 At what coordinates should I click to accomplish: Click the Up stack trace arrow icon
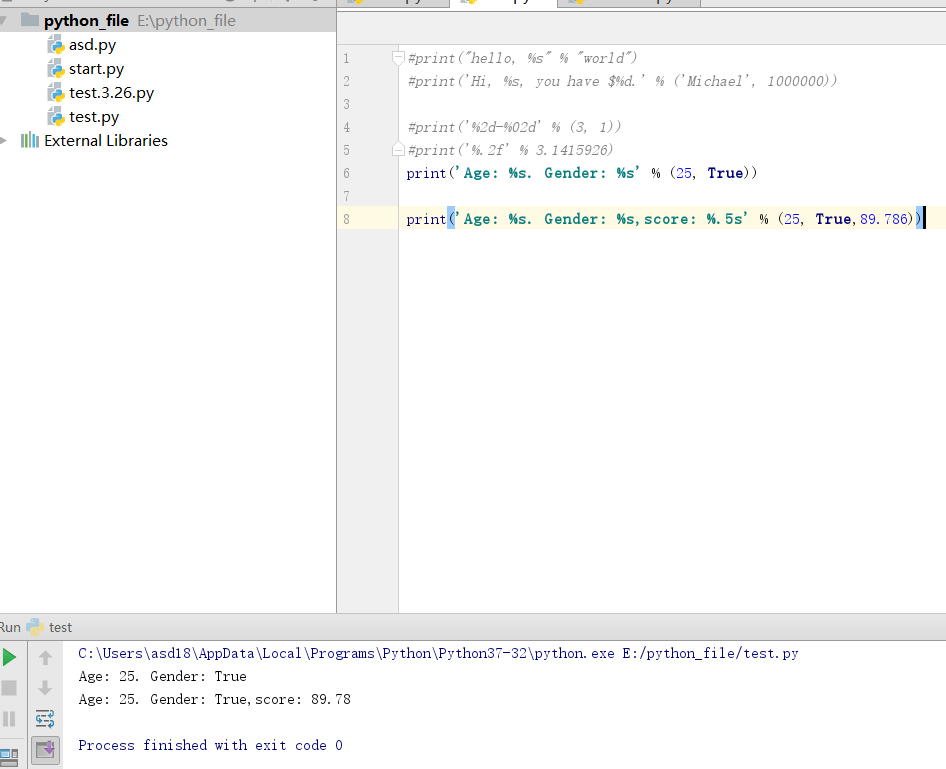click(45, 657)
